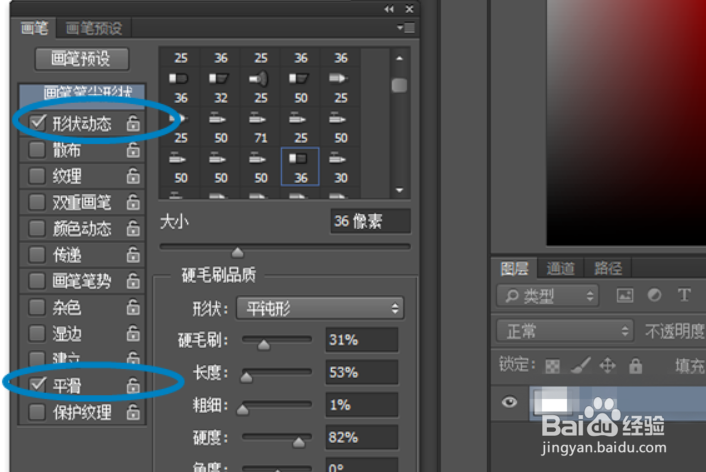
Task: Click the 硬度 82% field
Action: [x=362, y=437]
